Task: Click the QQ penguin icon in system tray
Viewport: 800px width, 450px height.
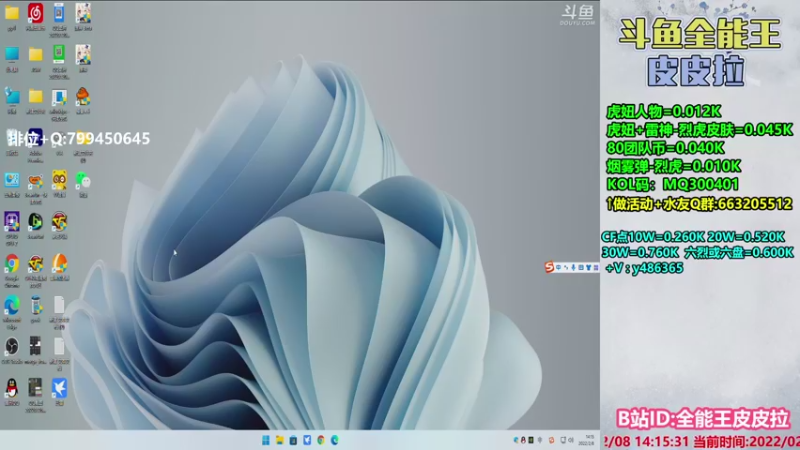Action: click(523, 440)
